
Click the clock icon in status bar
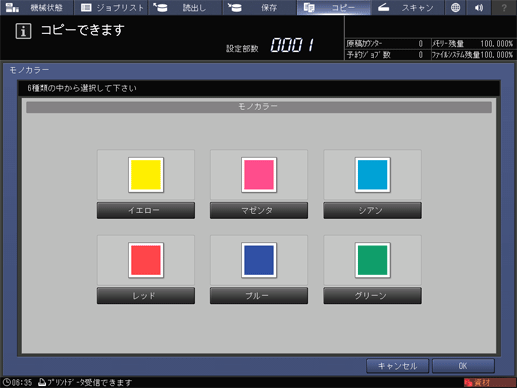[x=6, y=382]
